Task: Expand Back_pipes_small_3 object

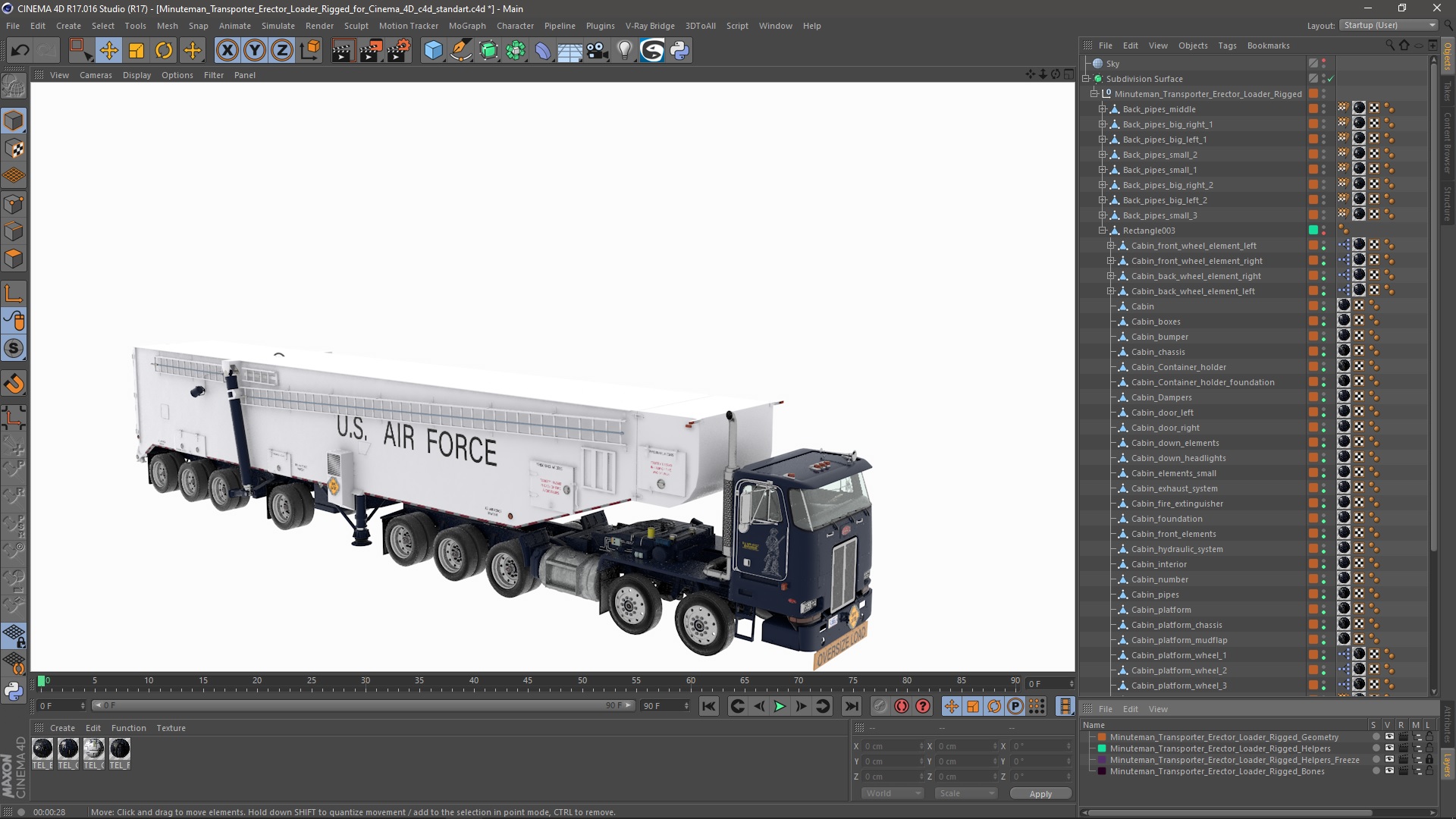Action: (1103, 215)
